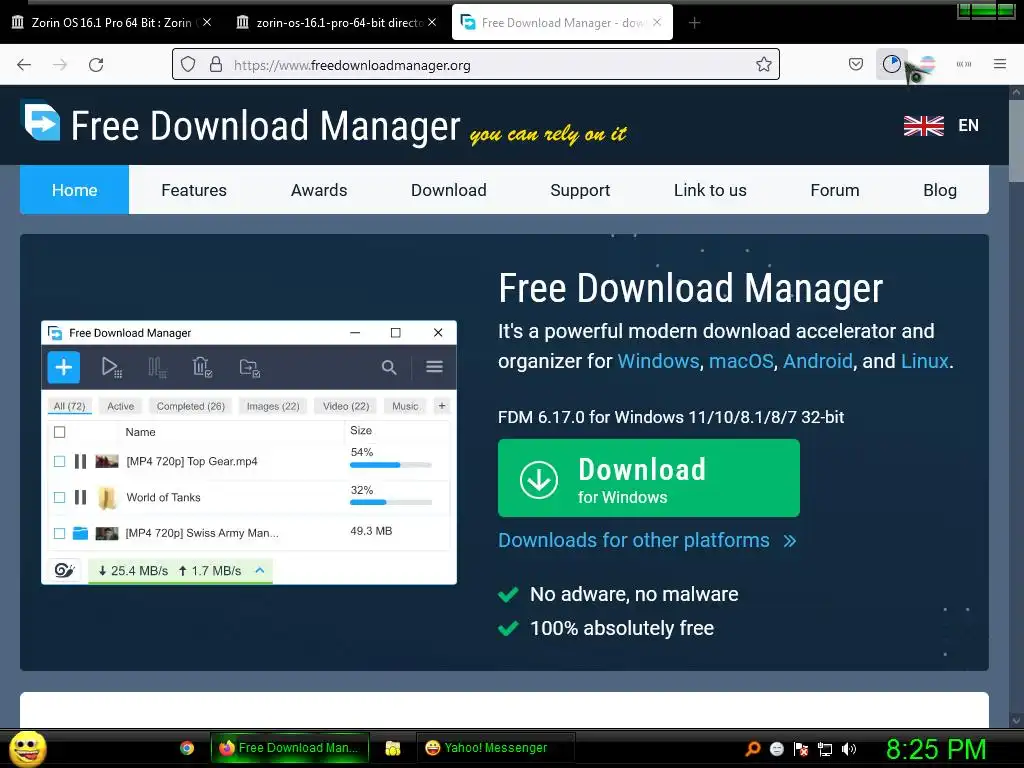
Task: Open the clock-shaped extension icon
Action: [891, 64]
